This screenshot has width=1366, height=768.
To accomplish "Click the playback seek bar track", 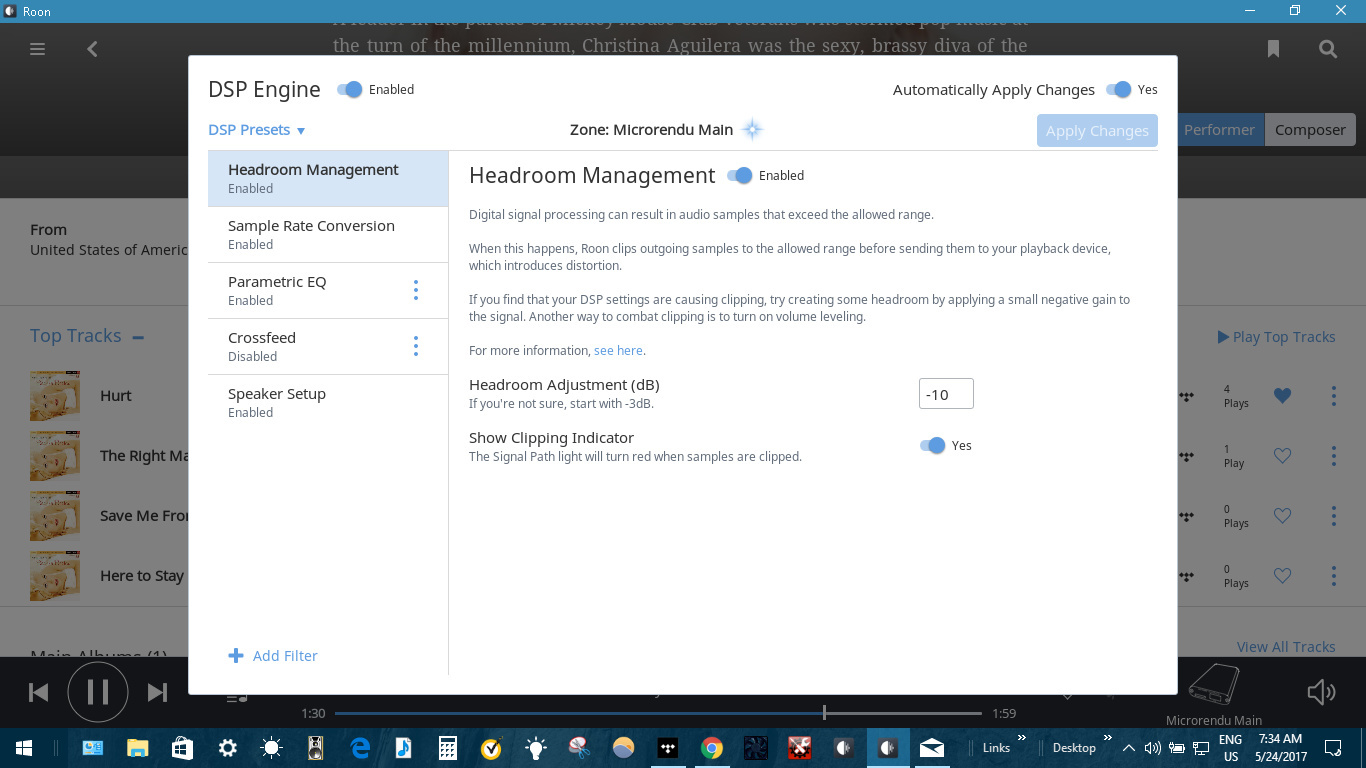I will [658, 713].
